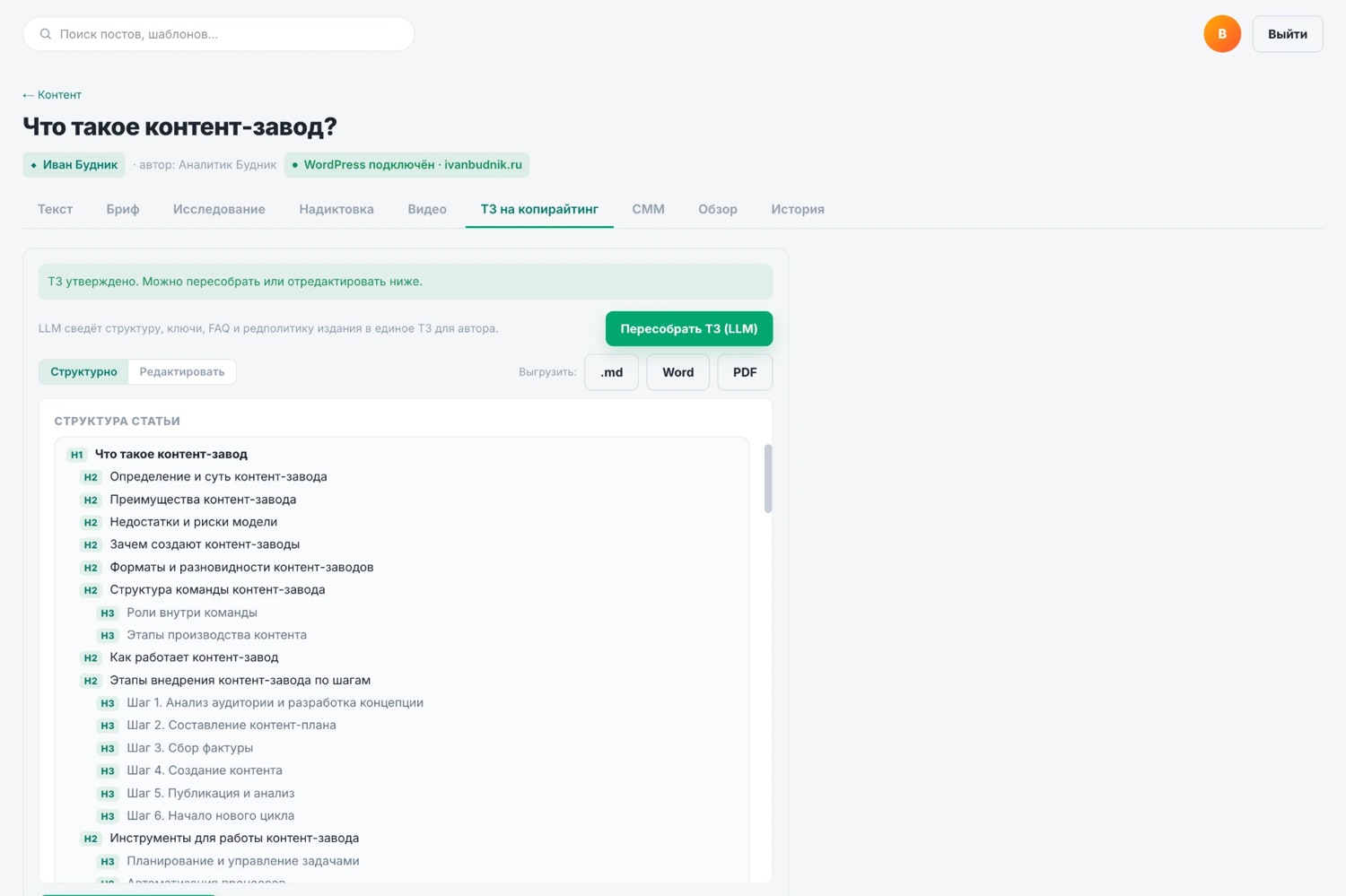The image size is (1346, 896).
Task: Click Пересобрать ТЗ (LLM) button
Action: point(689,328)
